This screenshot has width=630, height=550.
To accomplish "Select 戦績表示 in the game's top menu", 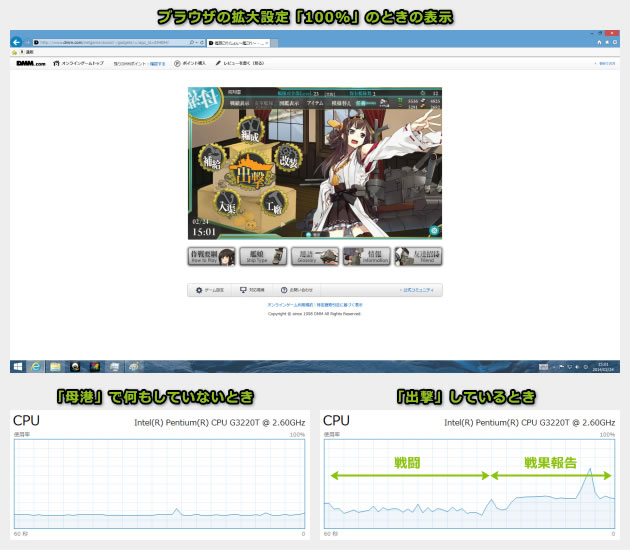I will click(x=239, y=103).
